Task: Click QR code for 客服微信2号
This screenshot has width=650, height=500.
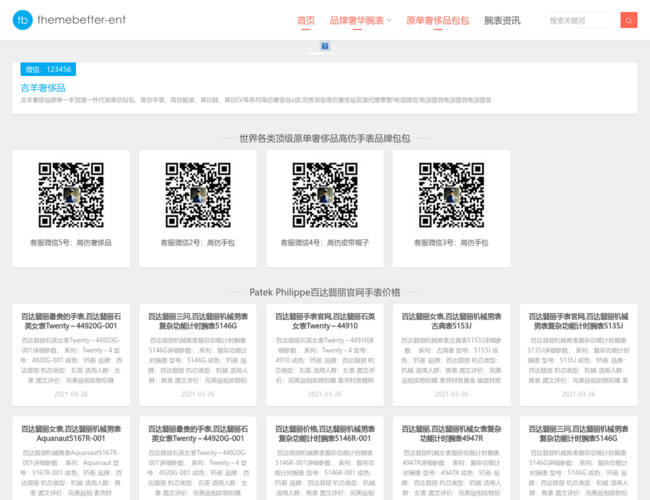Action: (198, 195)
